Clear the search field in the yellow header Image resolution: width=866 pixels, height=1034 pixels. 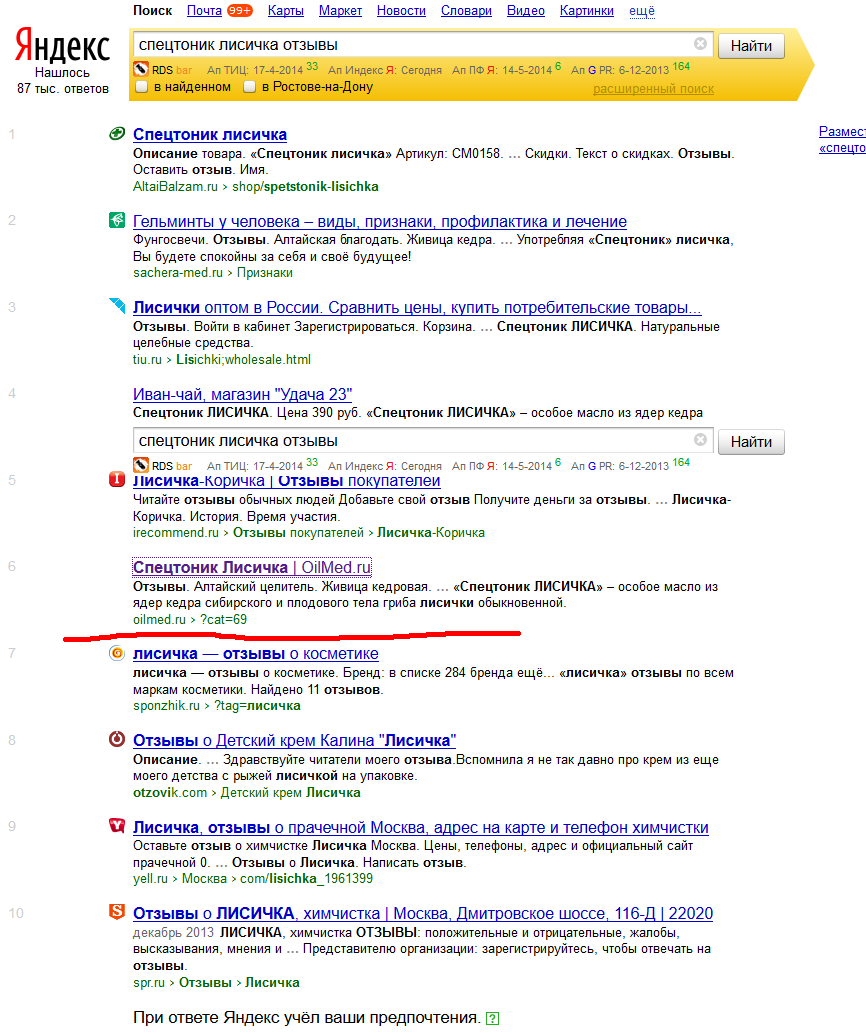(700, 44)
